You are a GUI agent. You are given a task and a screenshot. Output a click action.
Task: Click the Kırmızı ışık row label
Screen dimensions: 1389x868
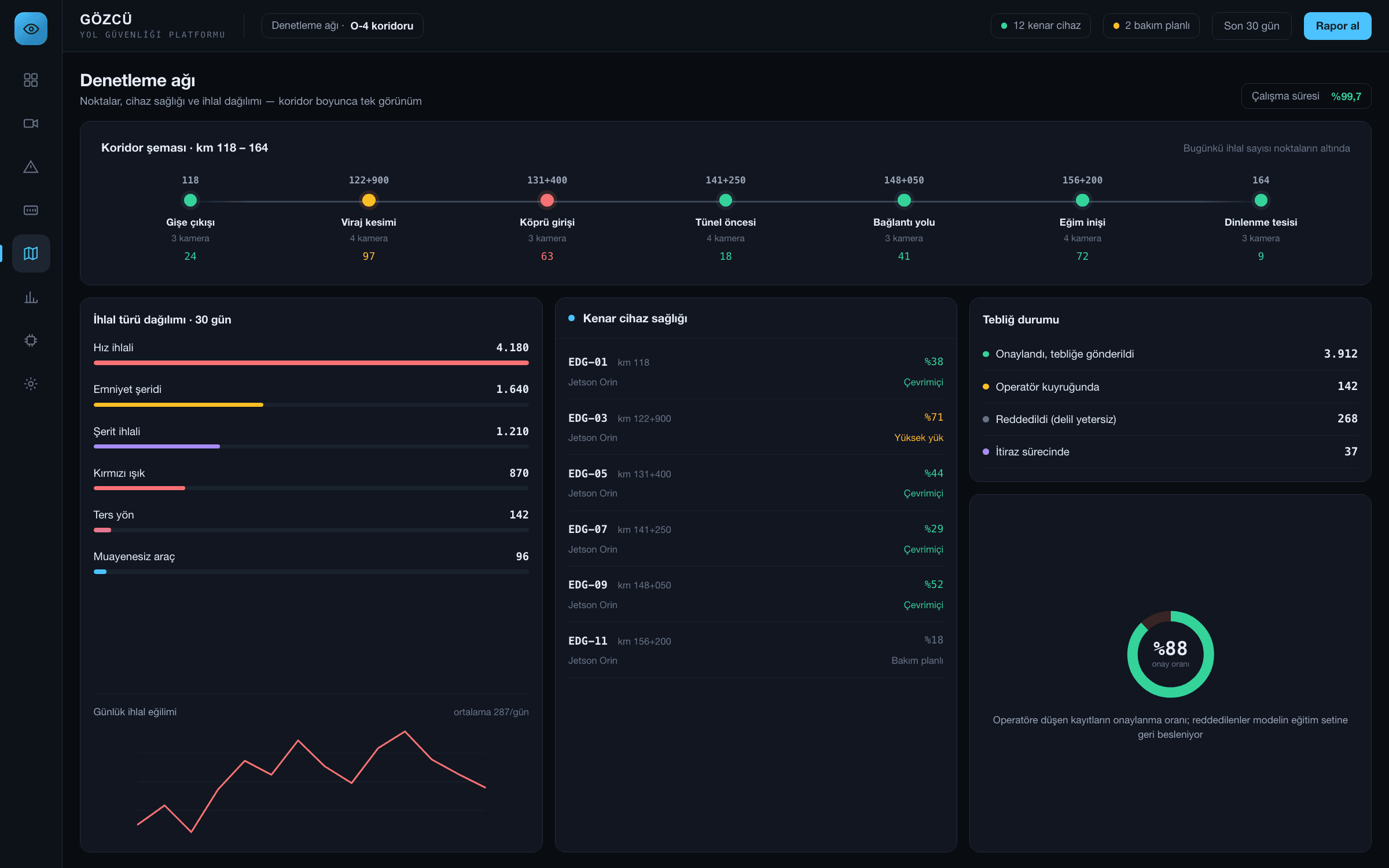tap(119, 473)
